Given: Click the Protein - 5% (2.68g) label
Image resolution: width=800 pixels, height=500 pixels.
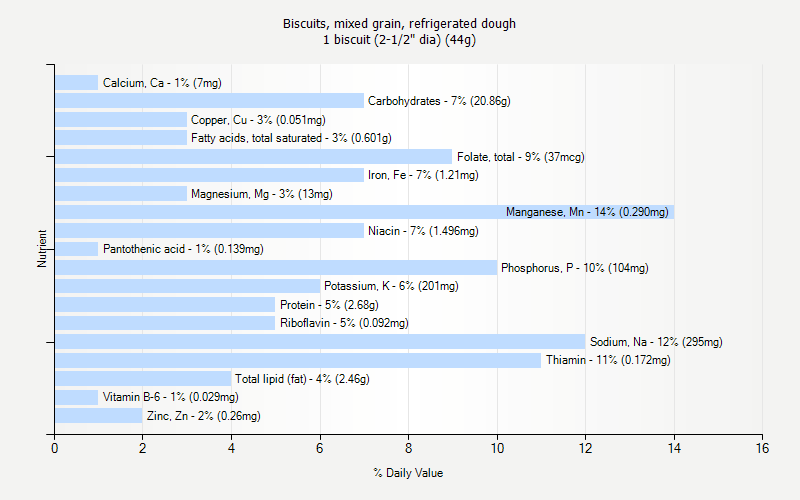Looking at the screenshot, I should click(x=329, y=305).
